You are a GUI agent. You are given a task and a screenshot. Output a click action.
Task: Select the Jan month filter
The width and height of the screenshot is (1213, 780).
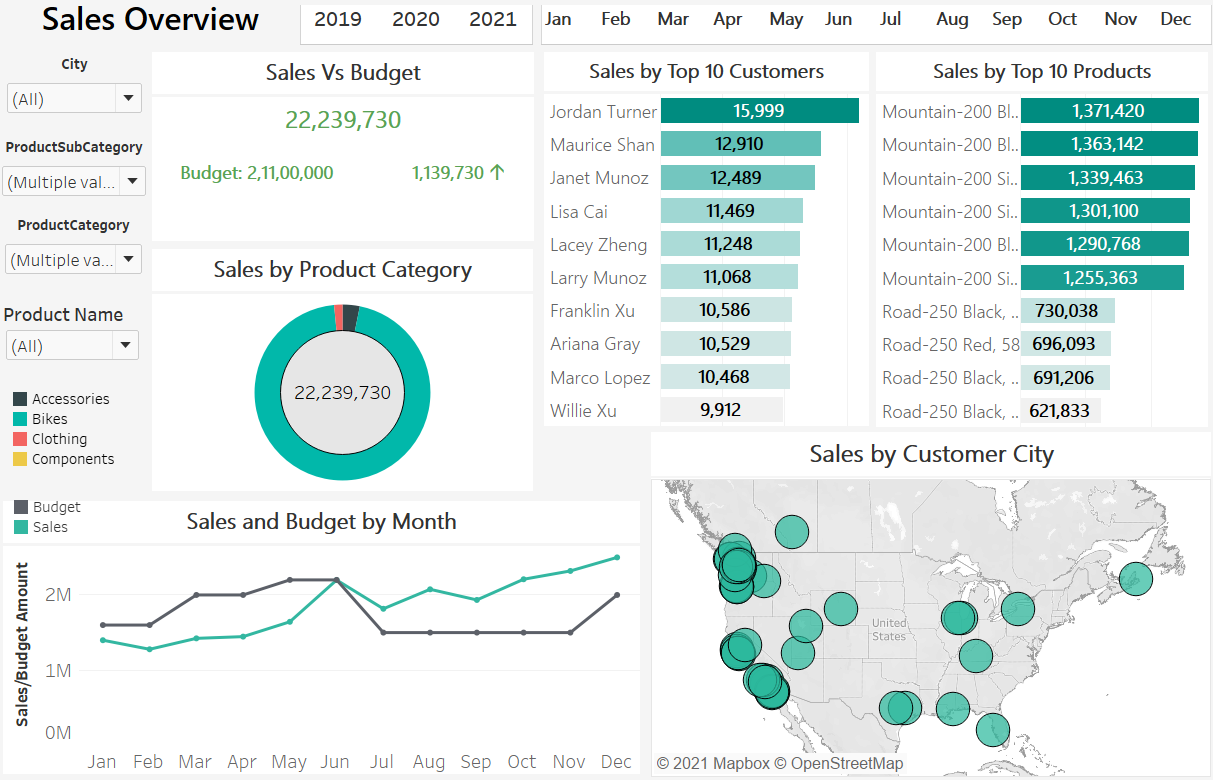(x=559, y=19)
